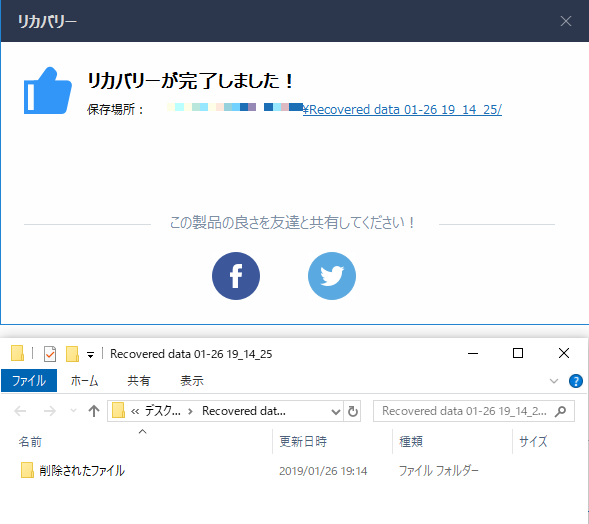Image resolution: width=589 pixels, height=524 pixels.
Task: Switch to the ホーム ribbon tab
Action: point(85,381)
